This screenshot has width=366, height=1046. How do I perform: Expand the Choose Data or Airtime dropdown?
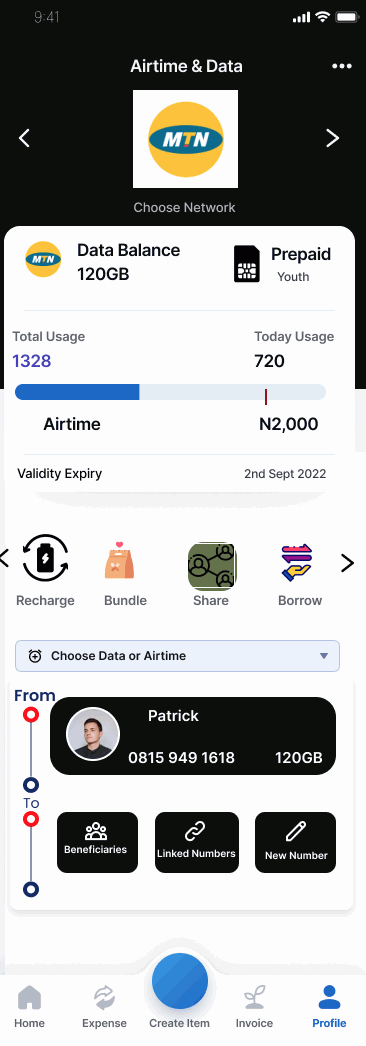coord(177,656)
